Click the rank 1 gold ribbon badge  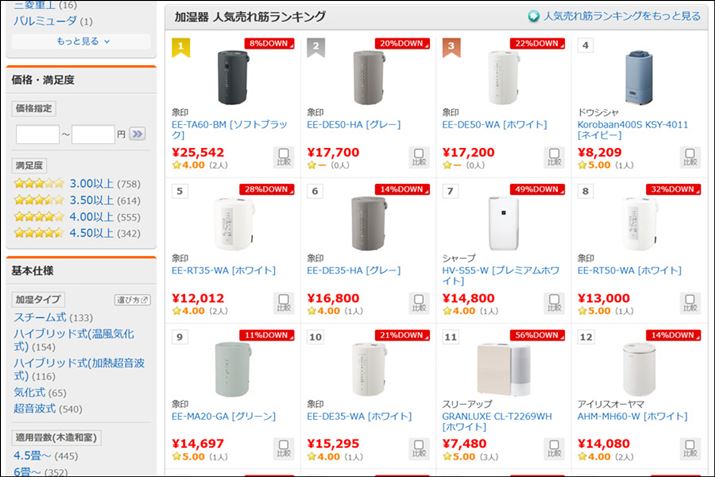(x=181, y=46)
